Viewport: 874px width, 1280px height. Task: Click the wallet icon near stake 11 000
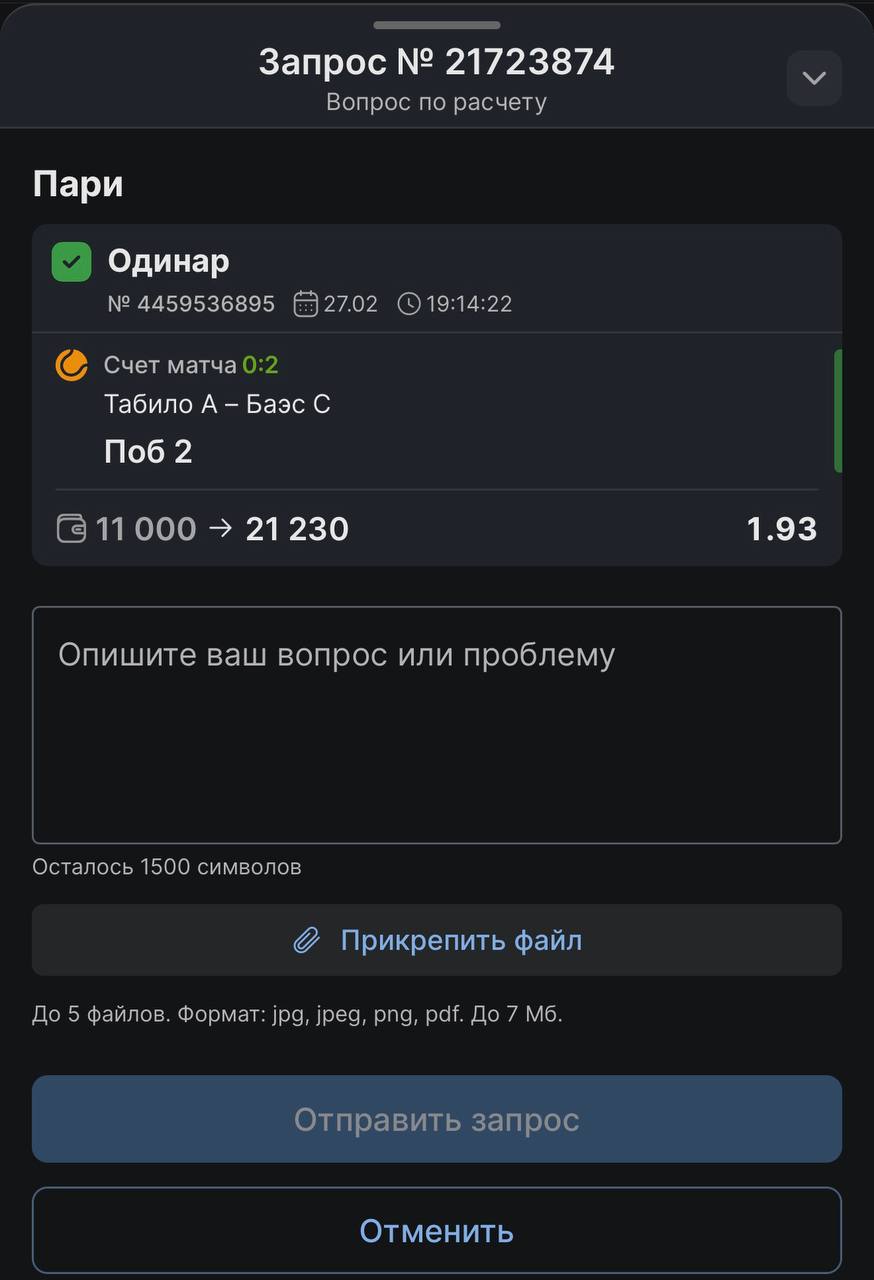(72, 529)
